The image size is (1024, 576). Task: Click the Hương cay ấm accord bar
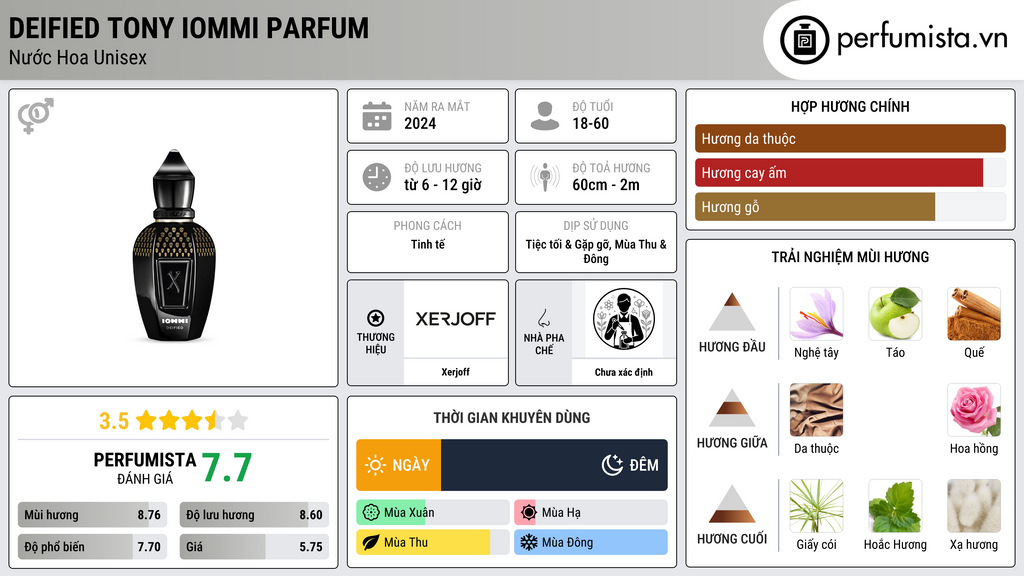[x=850, y=173]
